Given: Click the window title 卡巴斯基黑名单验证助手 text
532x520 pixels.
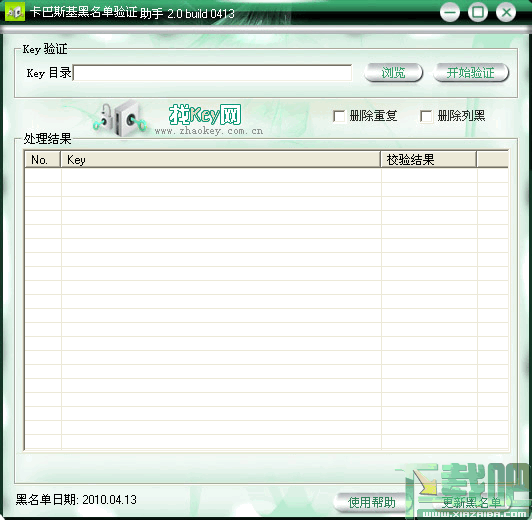Looking at the screenshot, I should point(96,13).
